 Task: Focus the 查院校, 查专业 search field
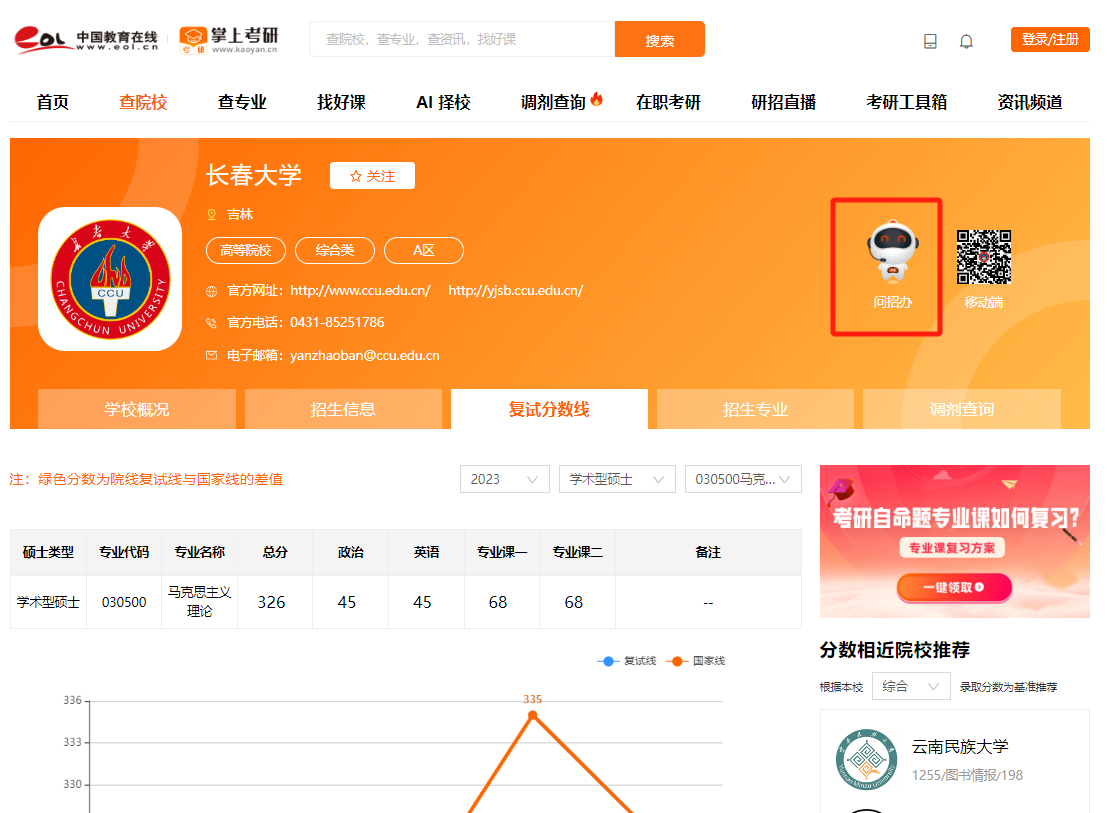[x=462, y=40]
